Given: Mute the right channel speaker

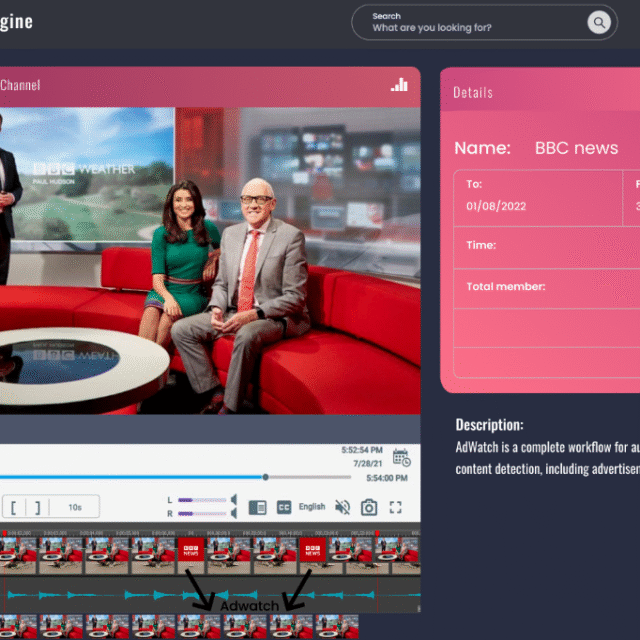Looking at the screenshot, I should (x=234, y=513).
